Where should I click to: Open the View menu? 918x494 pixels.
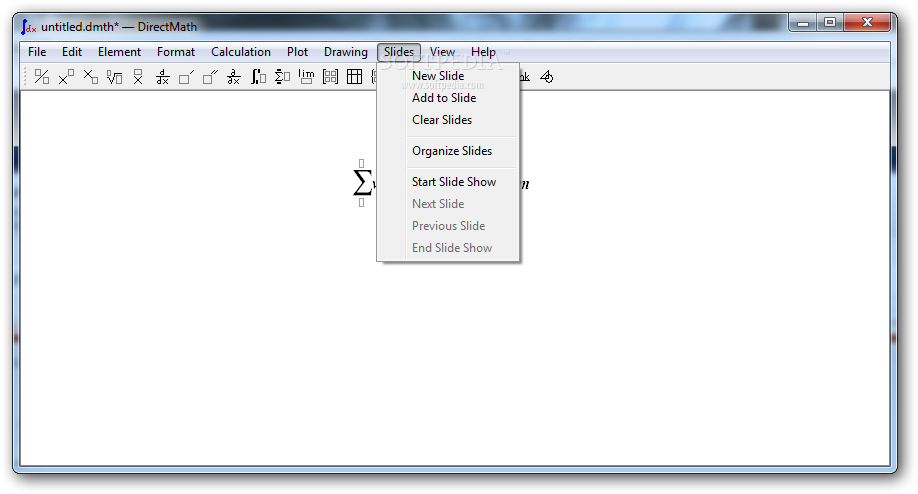pyautogui.click(x=442, y=52)
